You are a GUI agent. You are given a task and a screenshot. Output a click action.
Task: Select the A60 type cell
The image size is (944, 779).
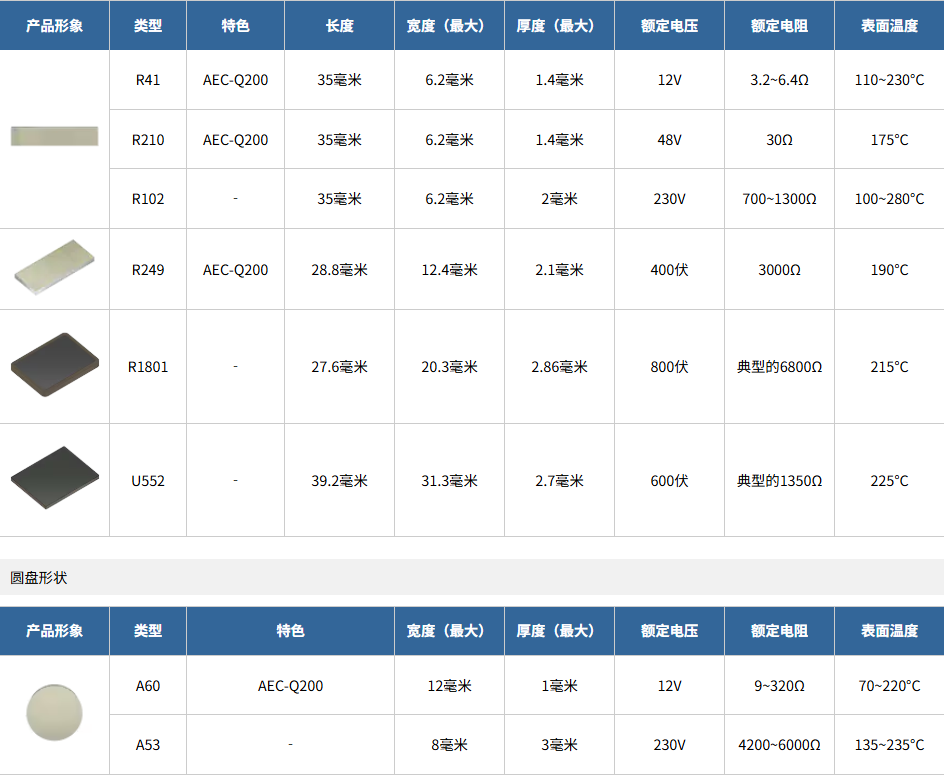148,686
